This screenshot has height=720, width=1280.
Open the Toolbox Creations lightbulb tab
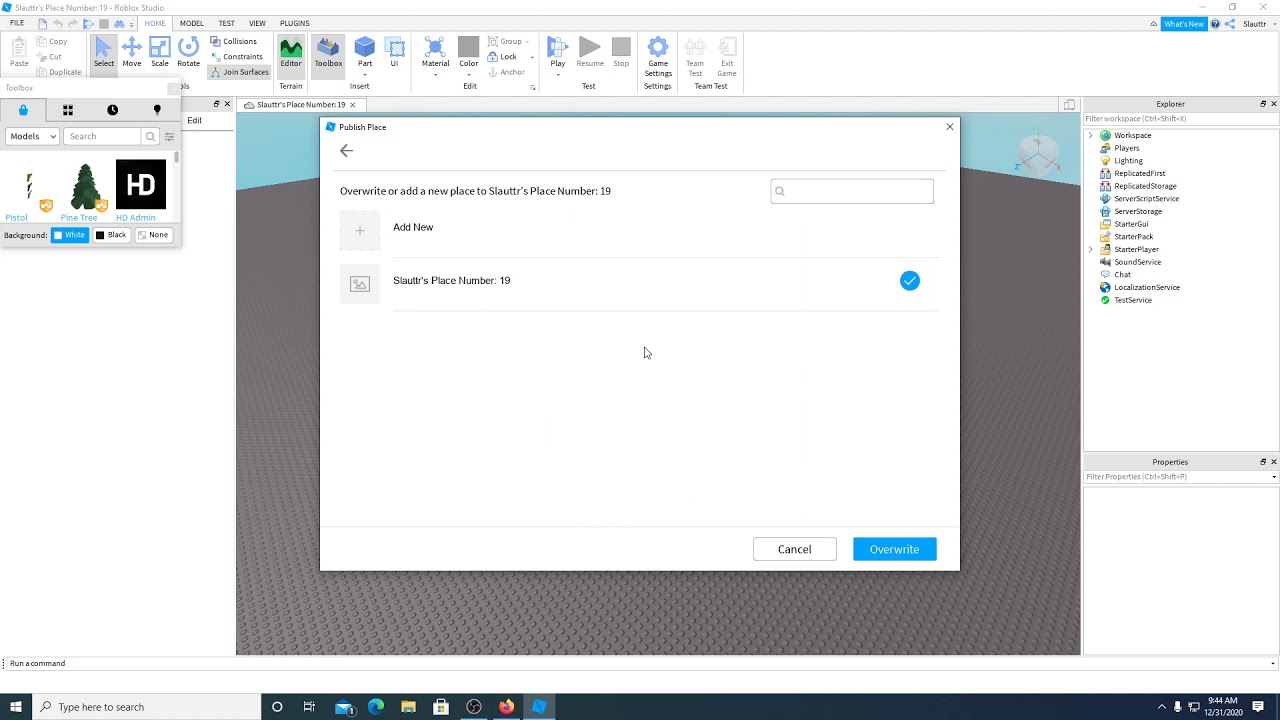(157, 110)
